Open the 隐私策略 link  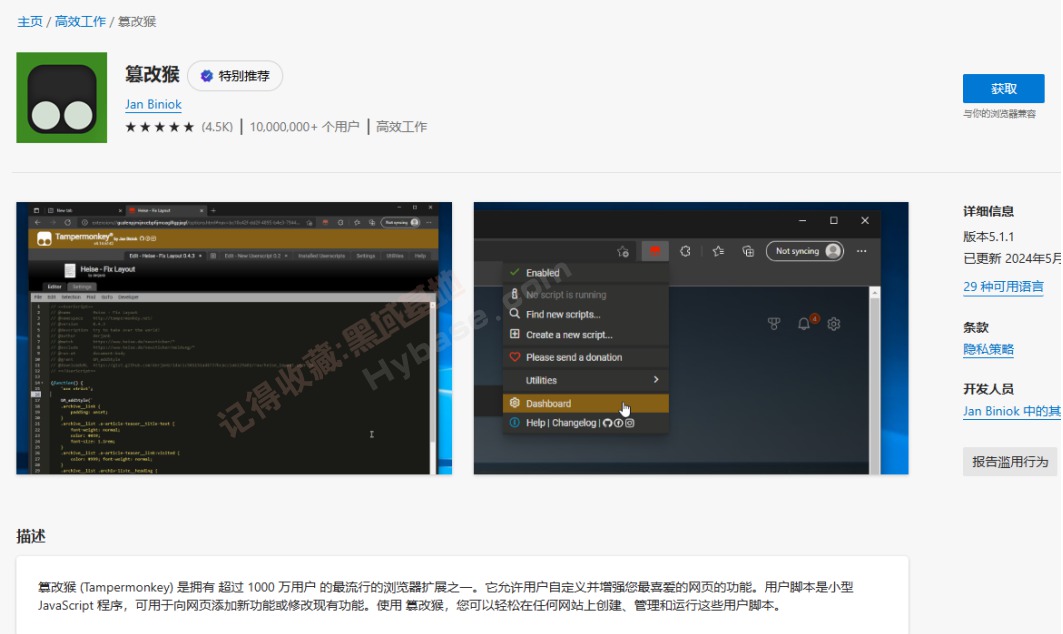click(x=988, y=349)
